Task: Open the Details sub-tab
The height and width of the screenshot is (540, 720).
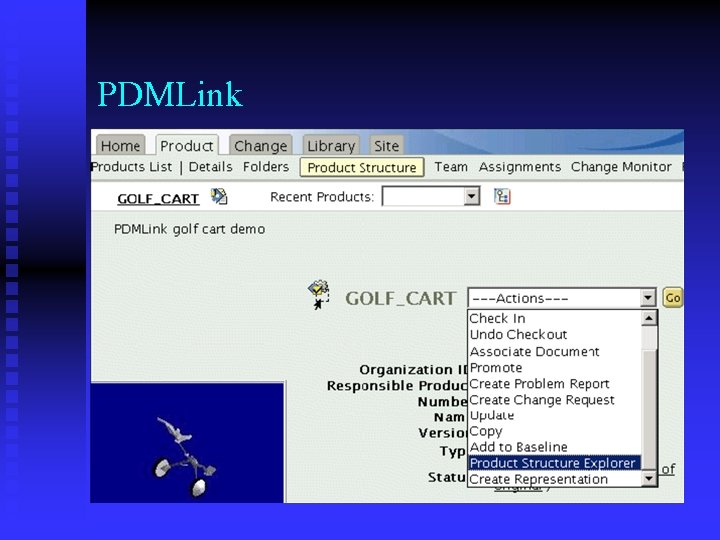Action: click(210, 167)
